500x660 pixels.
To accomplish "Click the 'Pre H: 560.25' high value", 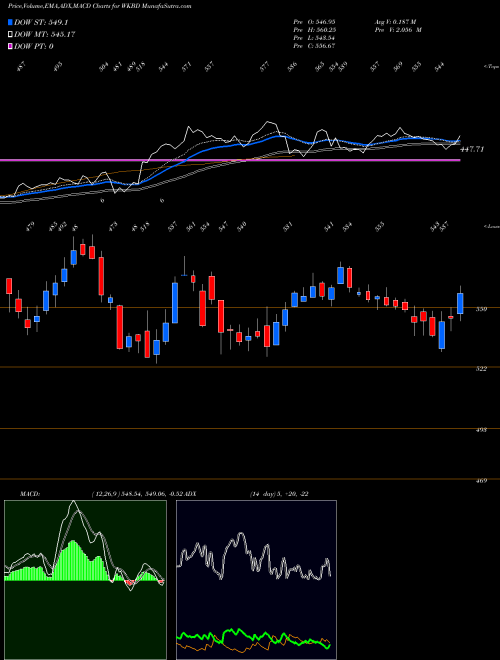I will 314,29.
